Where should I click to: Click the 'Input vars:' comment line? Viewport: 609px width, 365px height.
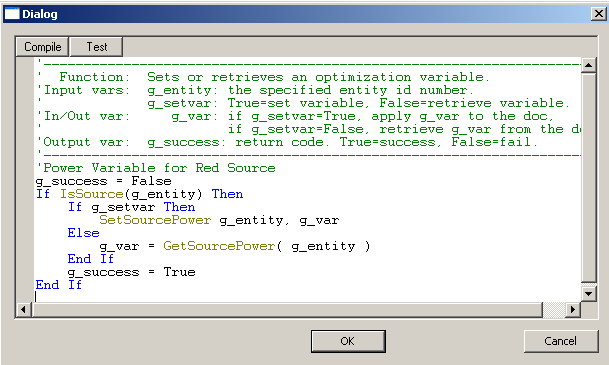point(256,90)
